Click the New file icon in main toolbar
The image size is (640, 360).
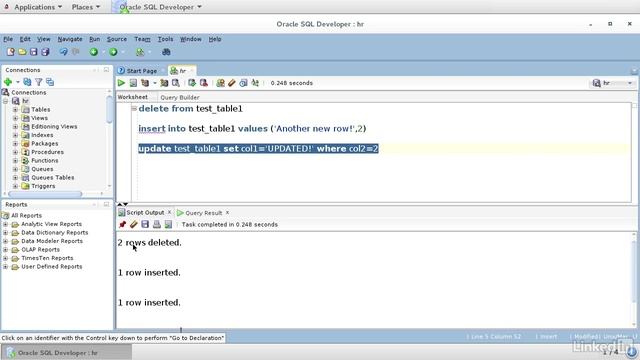pos(11,52)
